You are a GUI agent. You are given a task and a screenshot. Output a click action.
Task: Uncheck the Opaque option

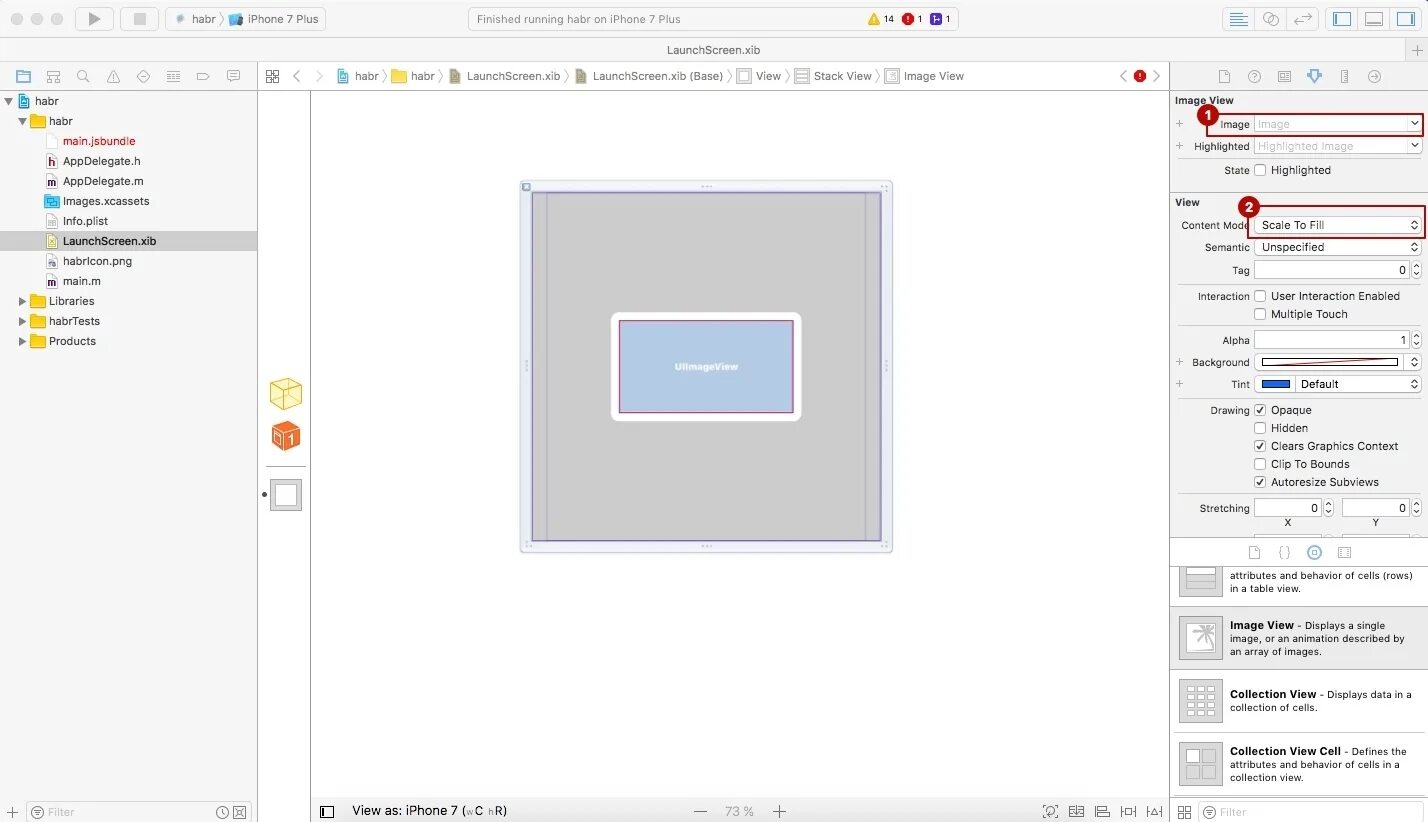coord(1260,410)
